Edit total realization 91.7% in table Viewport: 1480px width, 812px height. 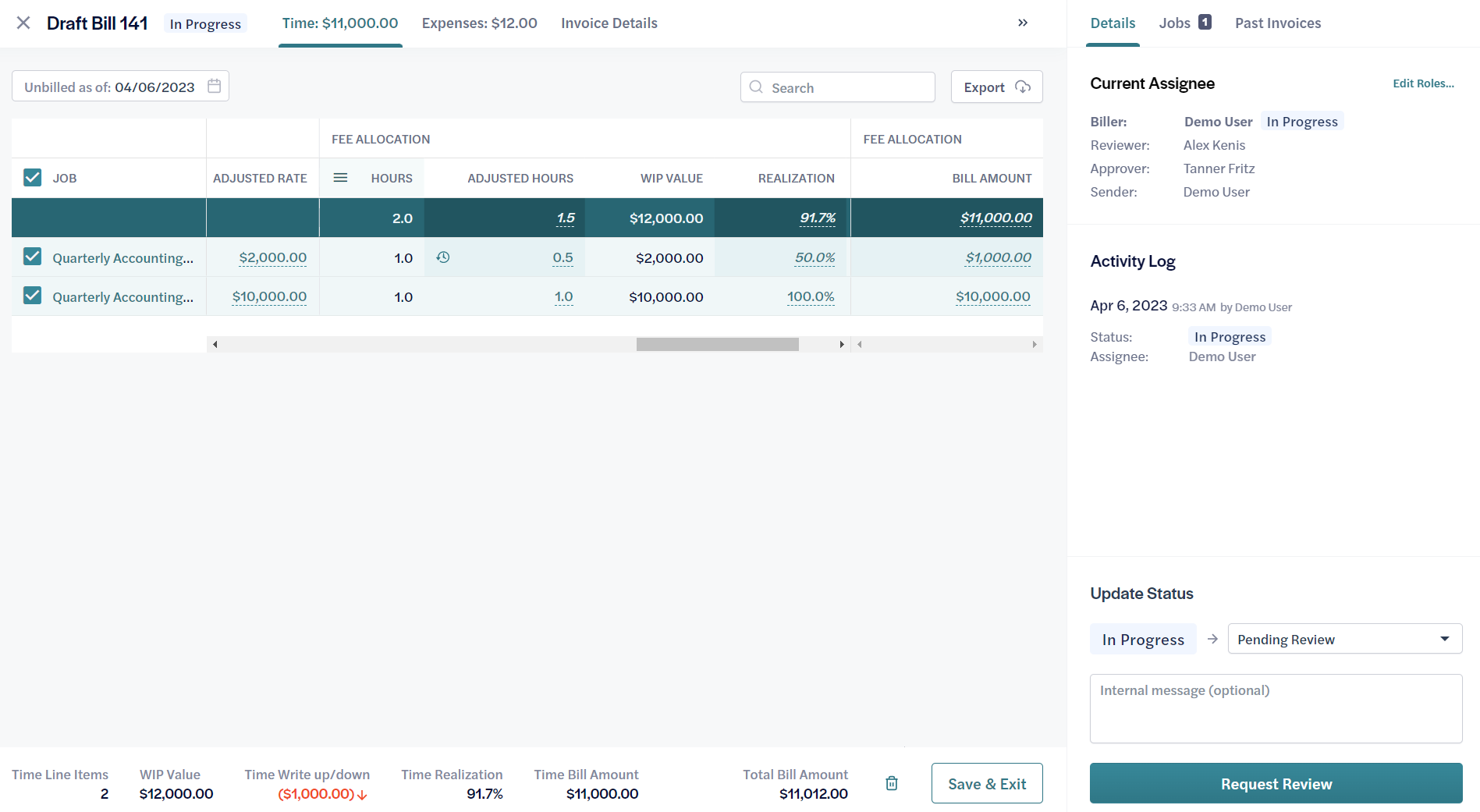(x=818, y=218)
